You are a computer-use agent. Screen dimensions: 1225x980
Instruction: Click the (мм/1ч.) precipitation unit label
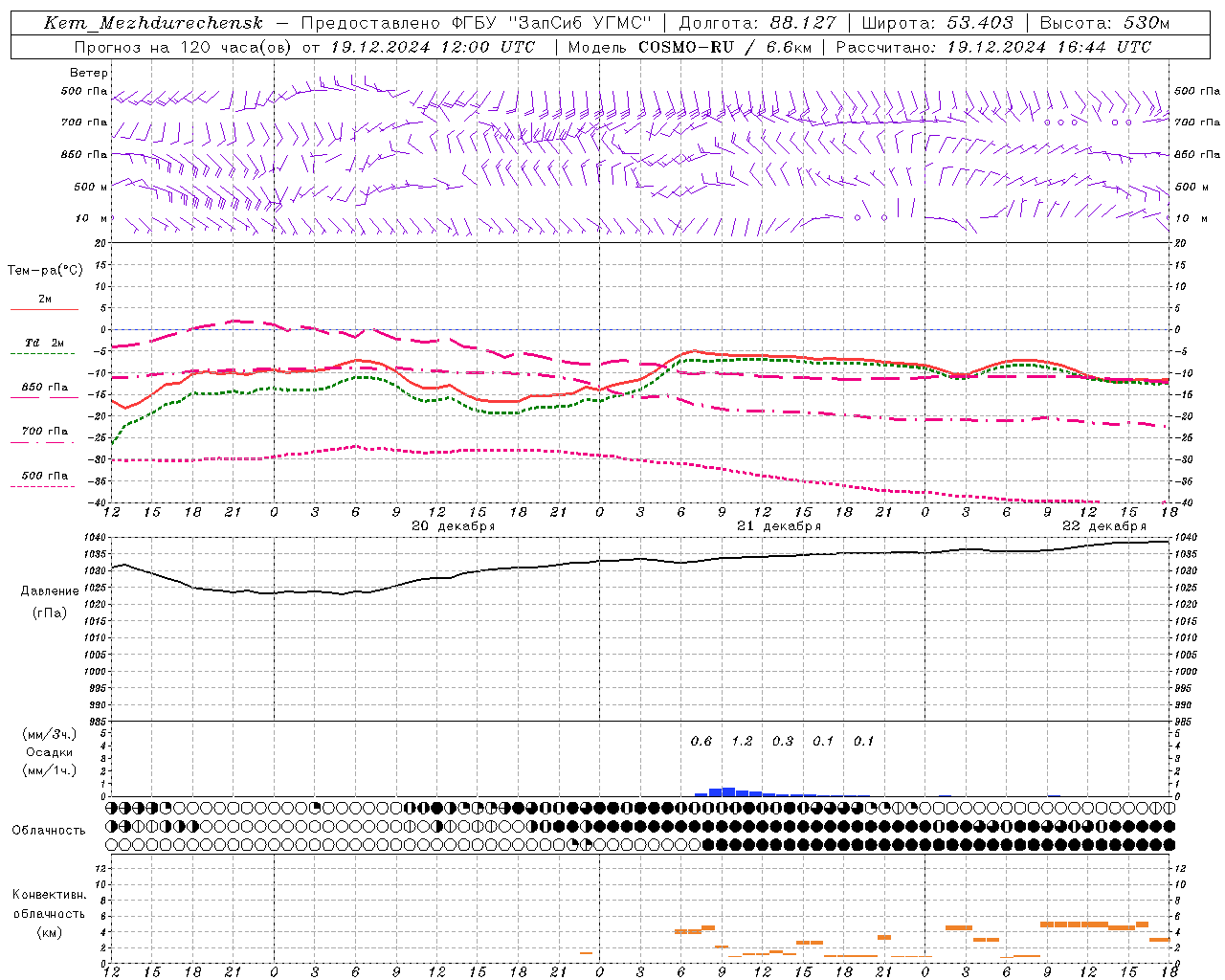[50, 770]
